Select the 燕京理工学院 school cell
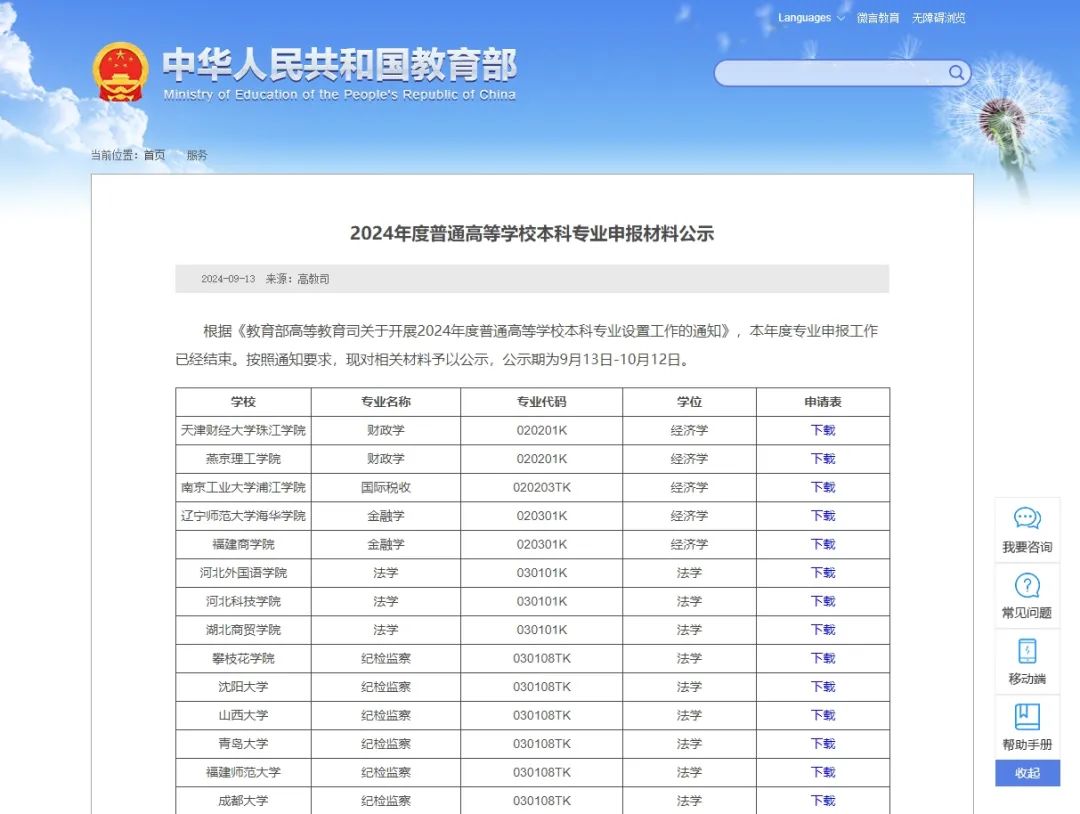The image size is (1080, 814). click(243, 459)
